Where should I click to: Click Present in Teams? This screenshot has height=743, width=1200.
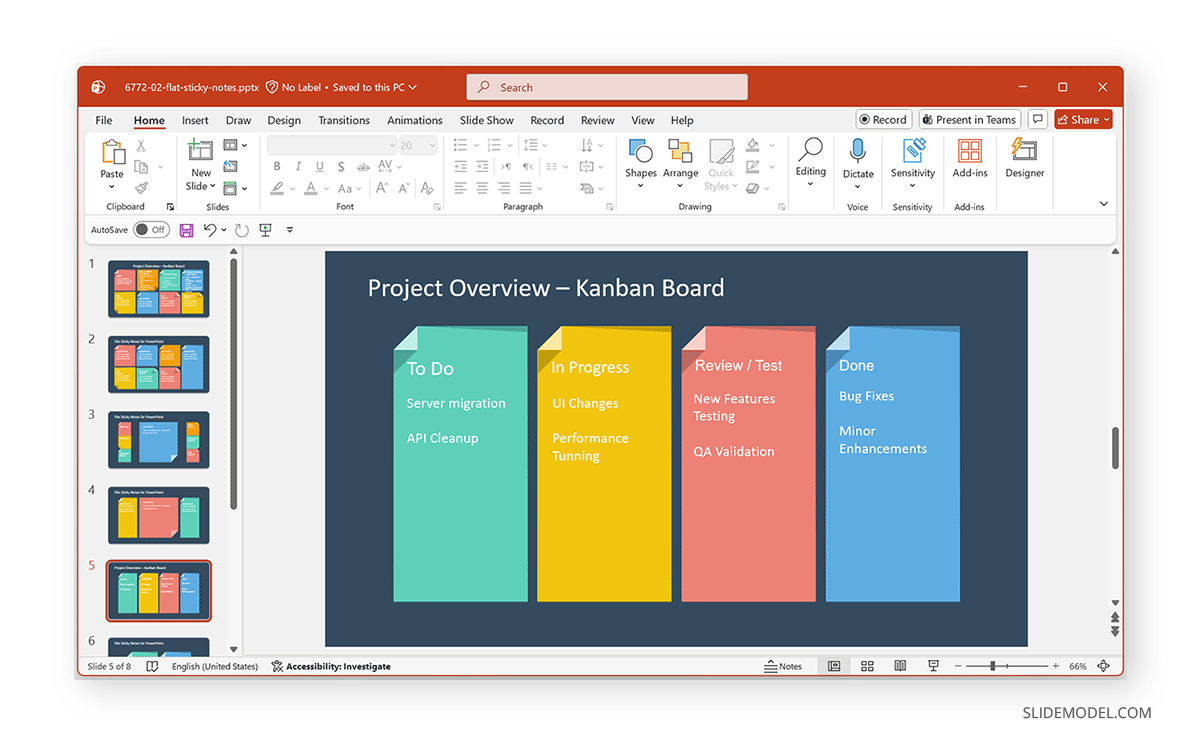tap(969, 119)
